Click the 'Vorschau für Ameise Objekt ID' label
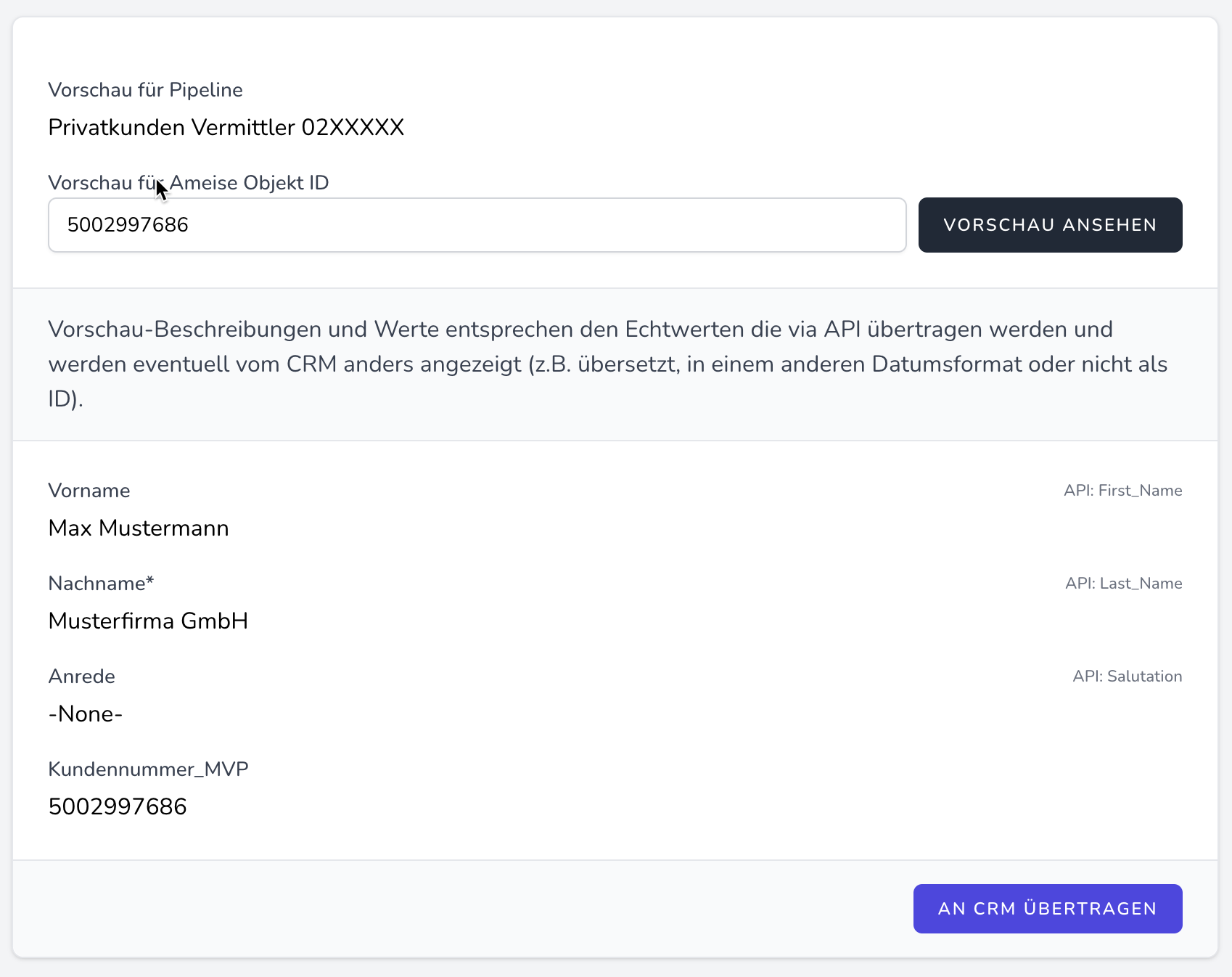The height and width of the screenshot is (977, 1232). 189,183
